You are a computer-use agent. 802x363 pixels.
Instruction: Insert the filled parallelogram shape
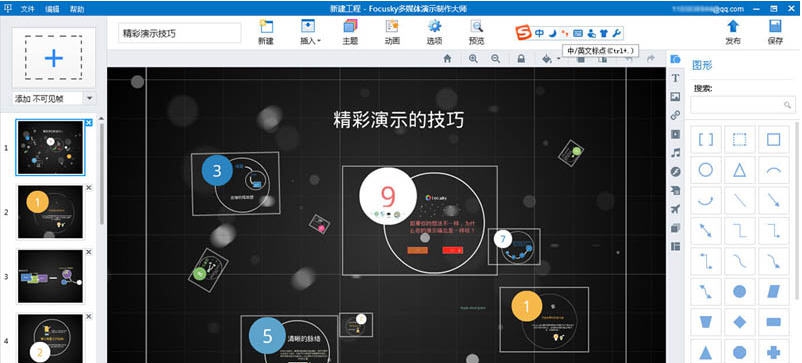[x=773, y=292]
